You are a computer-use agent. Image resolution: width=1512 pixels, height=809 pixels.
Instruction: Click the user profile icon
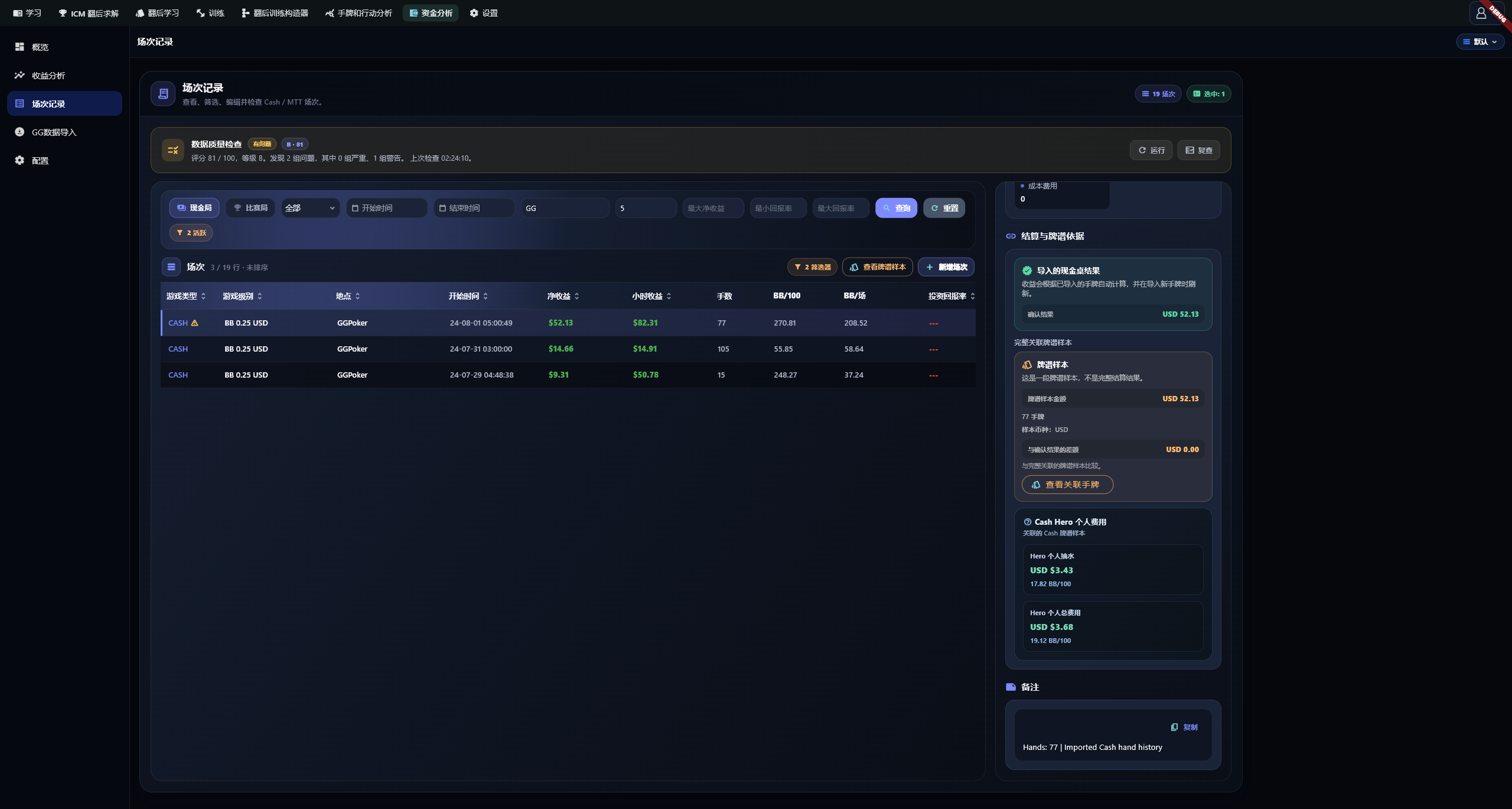1481,13
